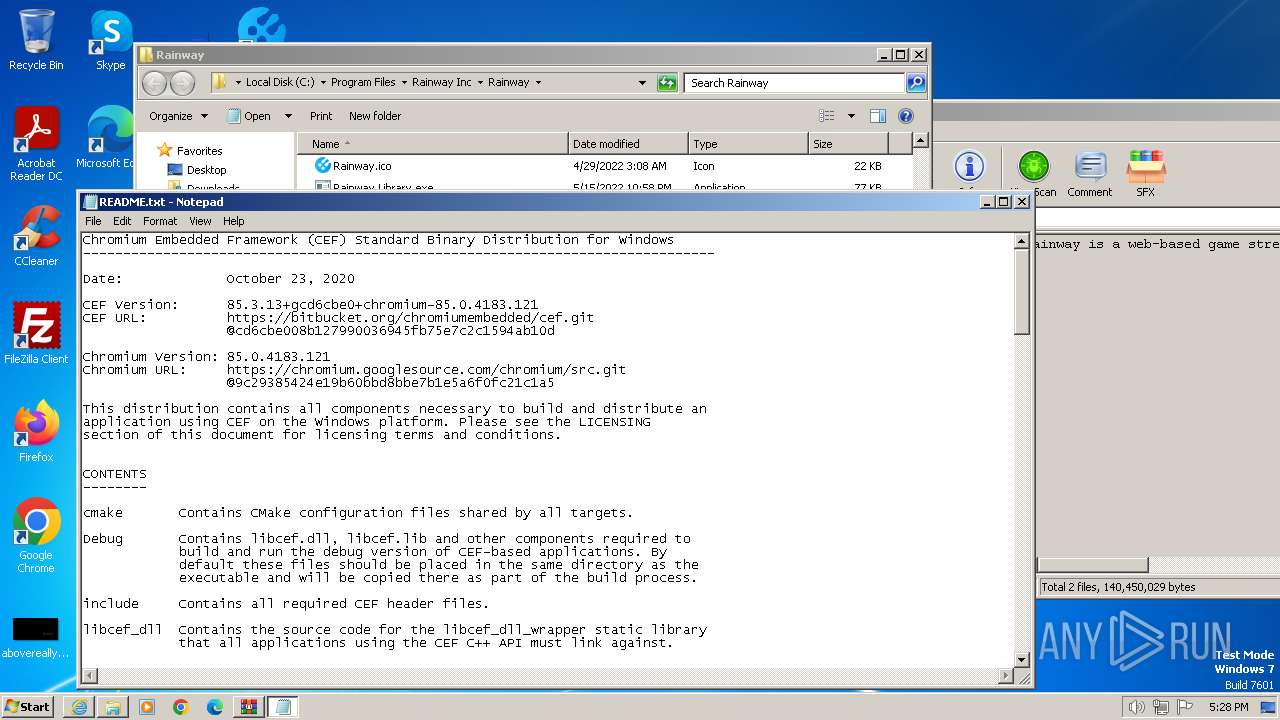The height and width of the screenshot is (720, 1280).
Task: Open the Format menu in Notepad
Action: tap(160, 221)
